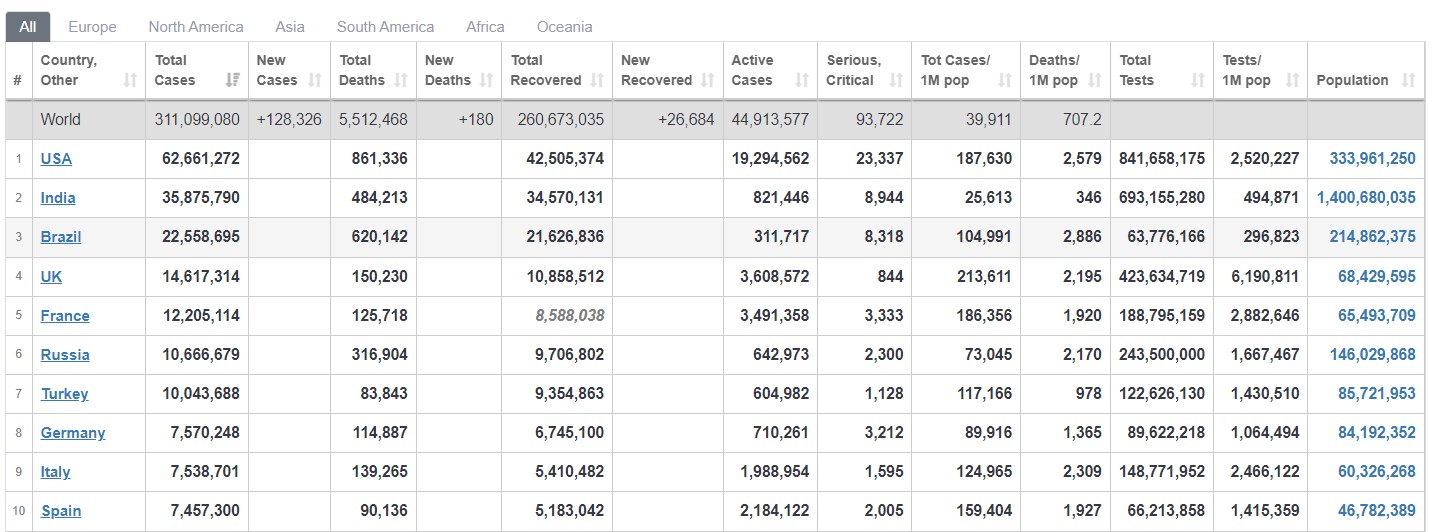Screen dimensions: 1435x532
Task: Sort by Country, Other column arrows
Action: (x=130, y=80)
